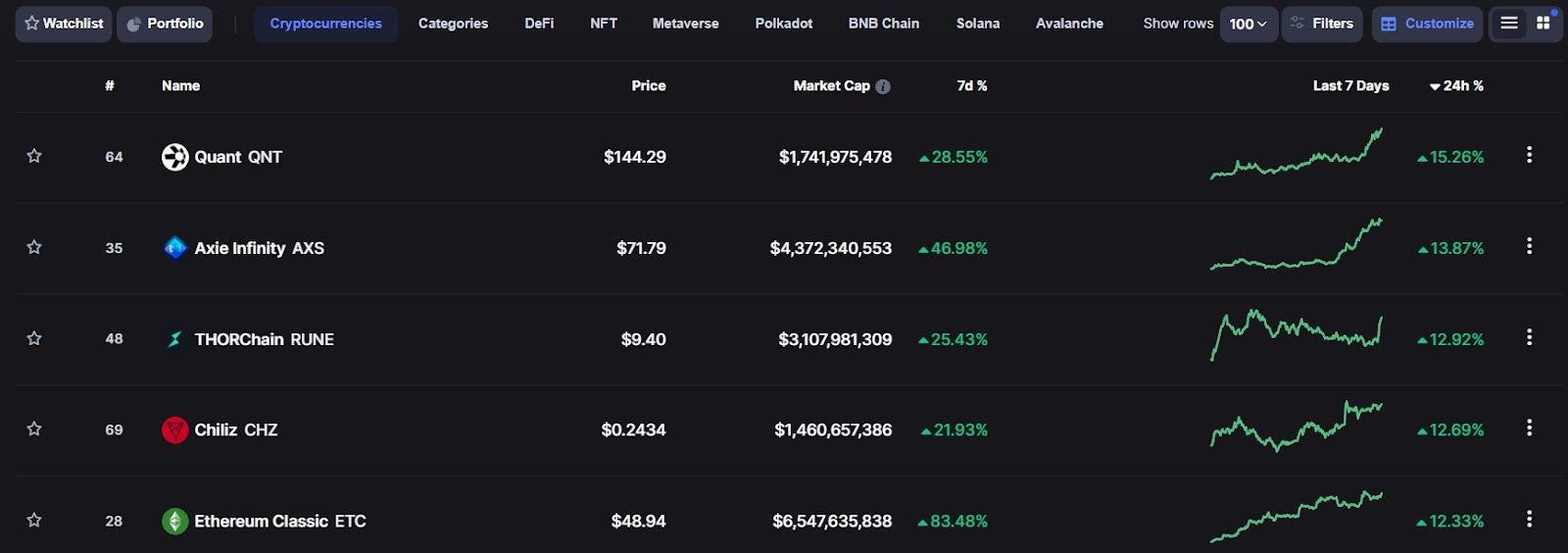This screenshot has width=1568, height=553.
Task: Favorite Ethereum Classic with its star
Action: (34, 520)
